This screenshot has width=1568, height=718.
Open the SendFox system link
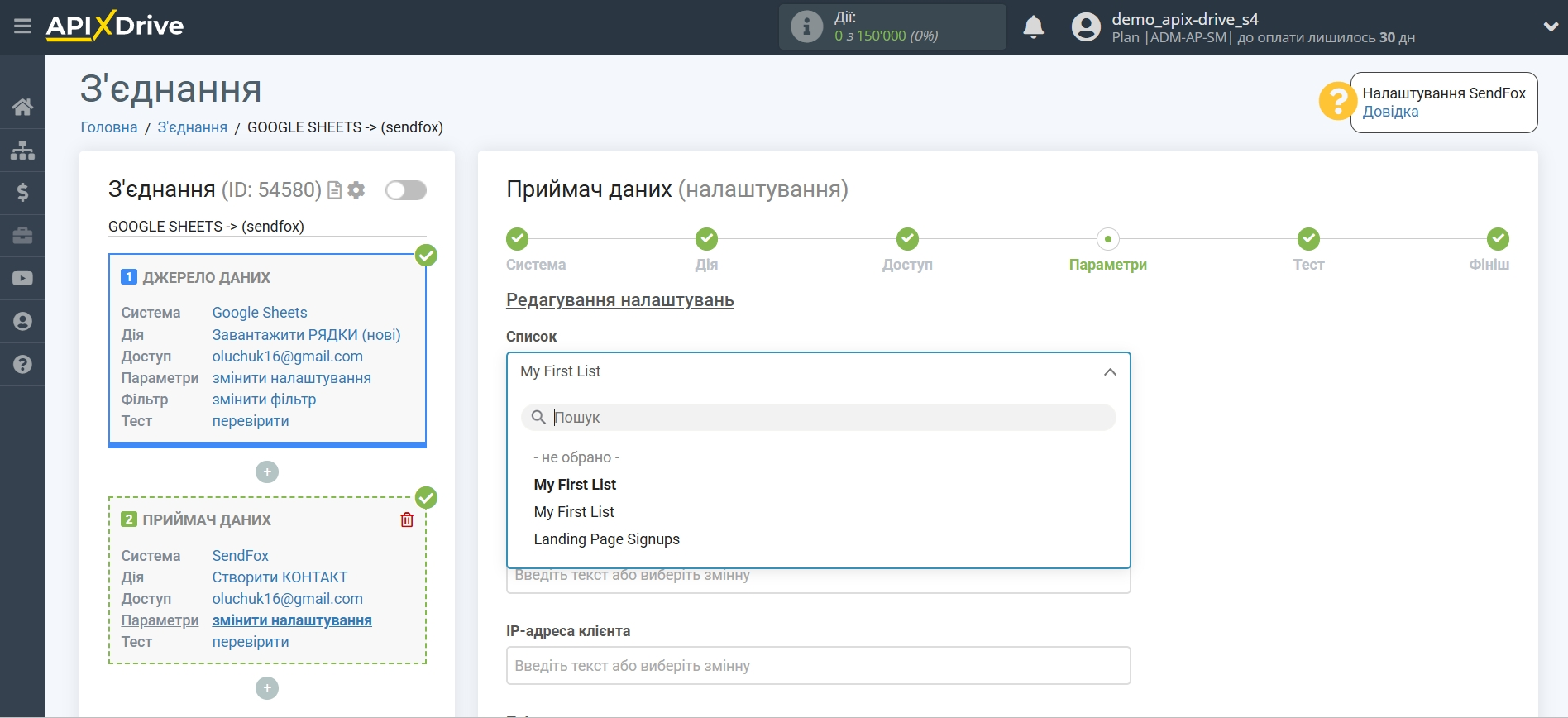(241, 556)
